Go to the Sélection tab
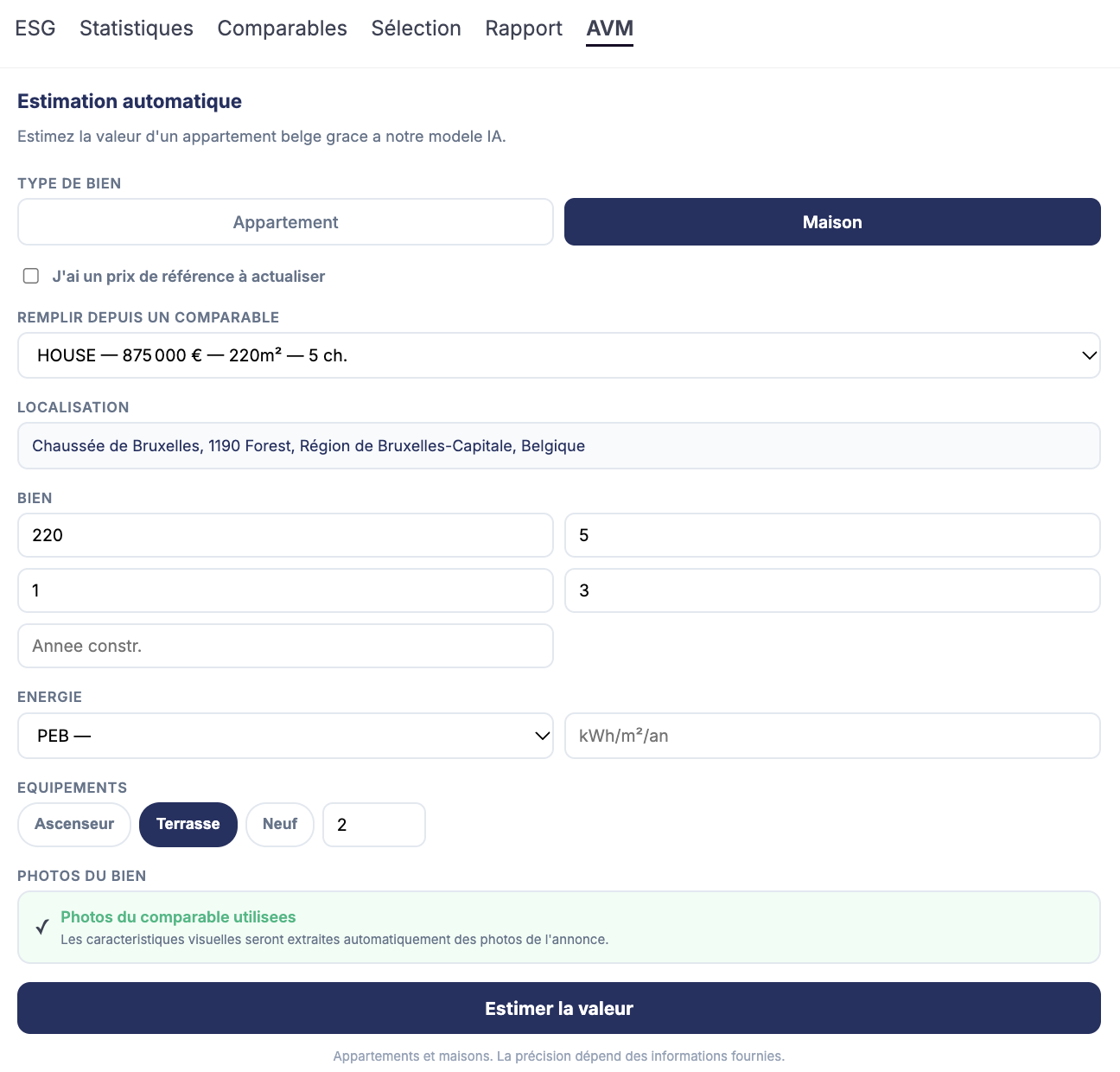The width and height of the screenshot is (1120, 1072). tap(416, 29)
